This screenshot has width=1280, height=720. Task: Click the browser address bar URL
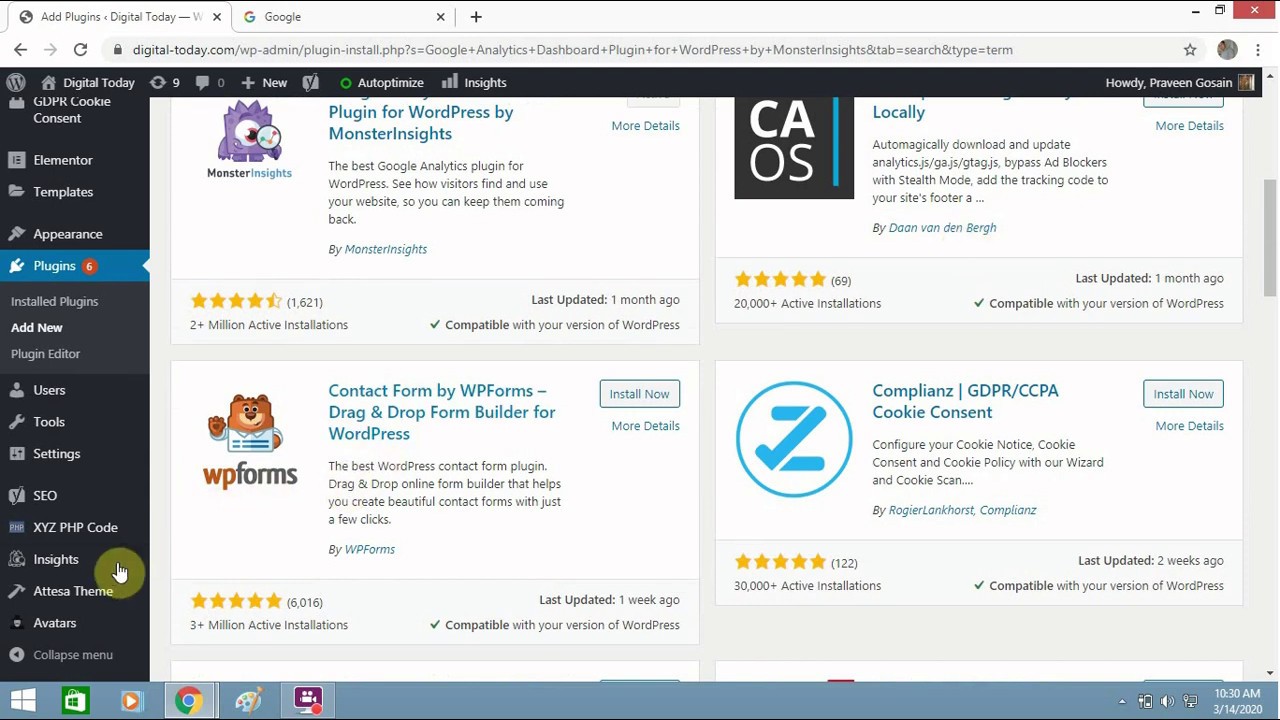pyautogui.click(x=572, y=49)
